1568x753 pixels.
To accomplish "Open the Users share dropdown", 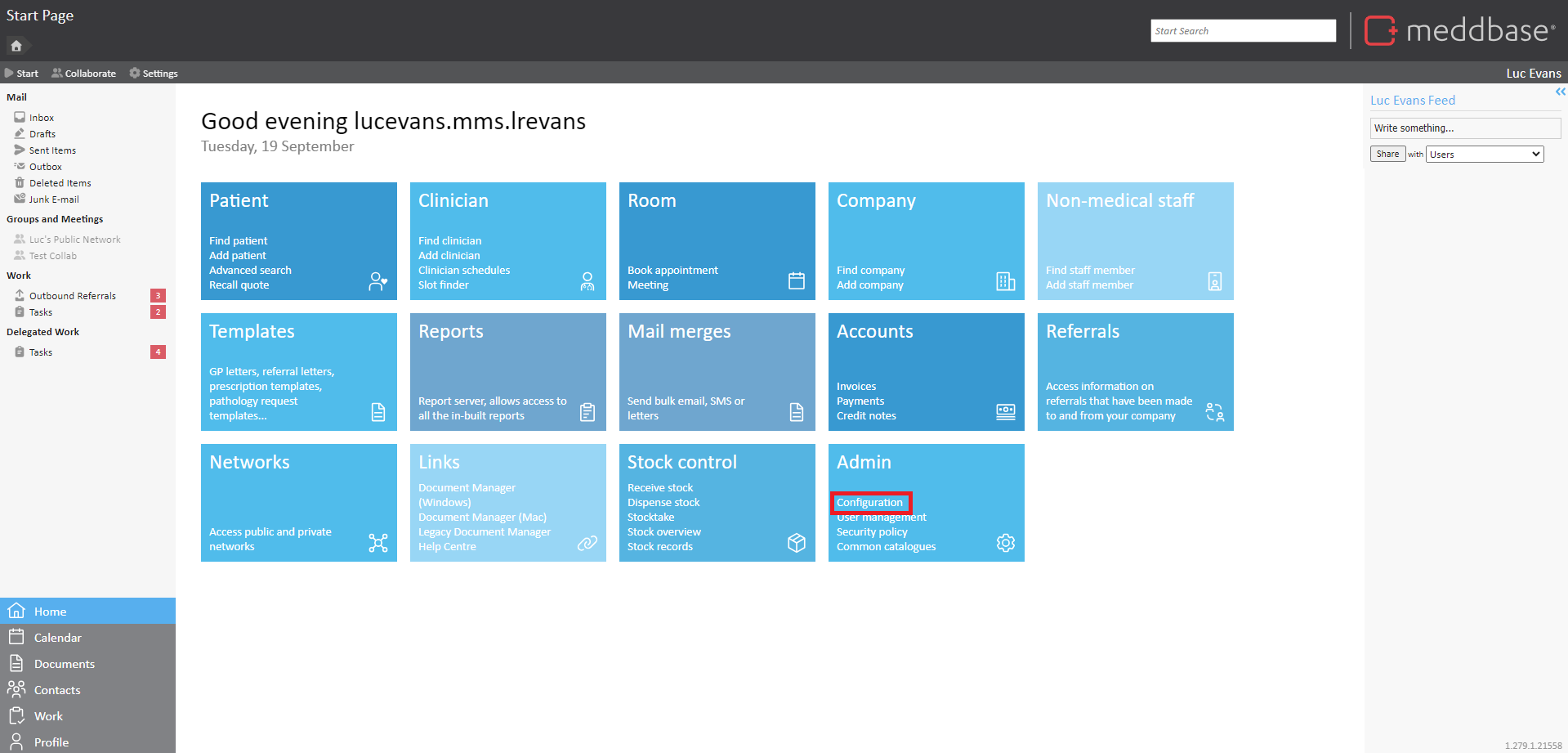I will pos(1484,155).
